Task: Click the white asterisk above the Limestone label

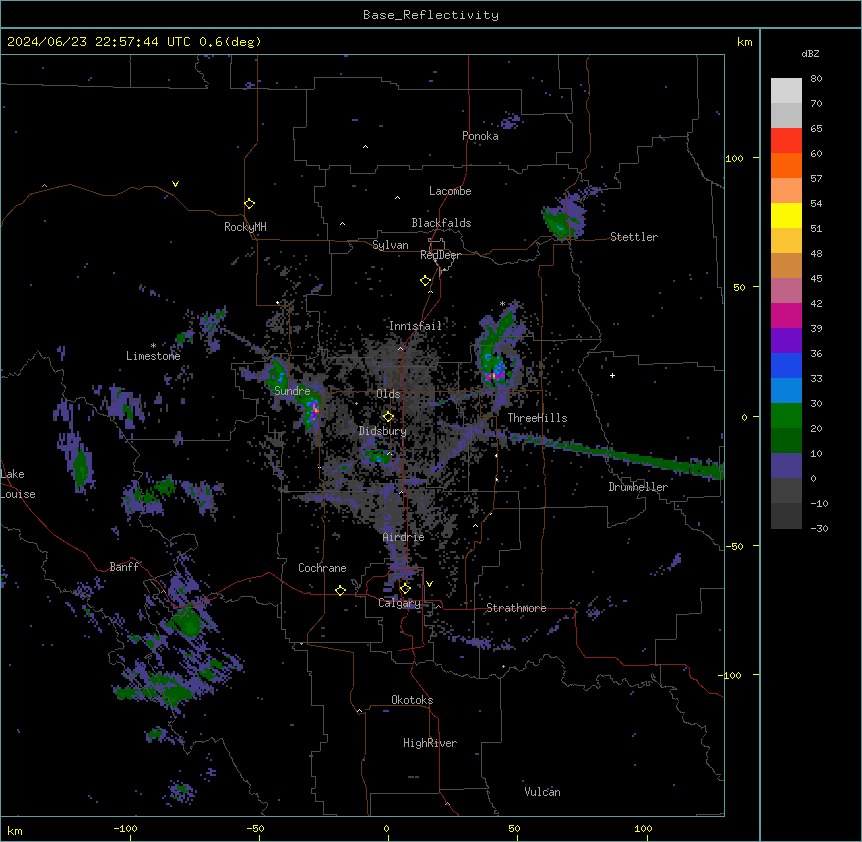Action: 153,346
